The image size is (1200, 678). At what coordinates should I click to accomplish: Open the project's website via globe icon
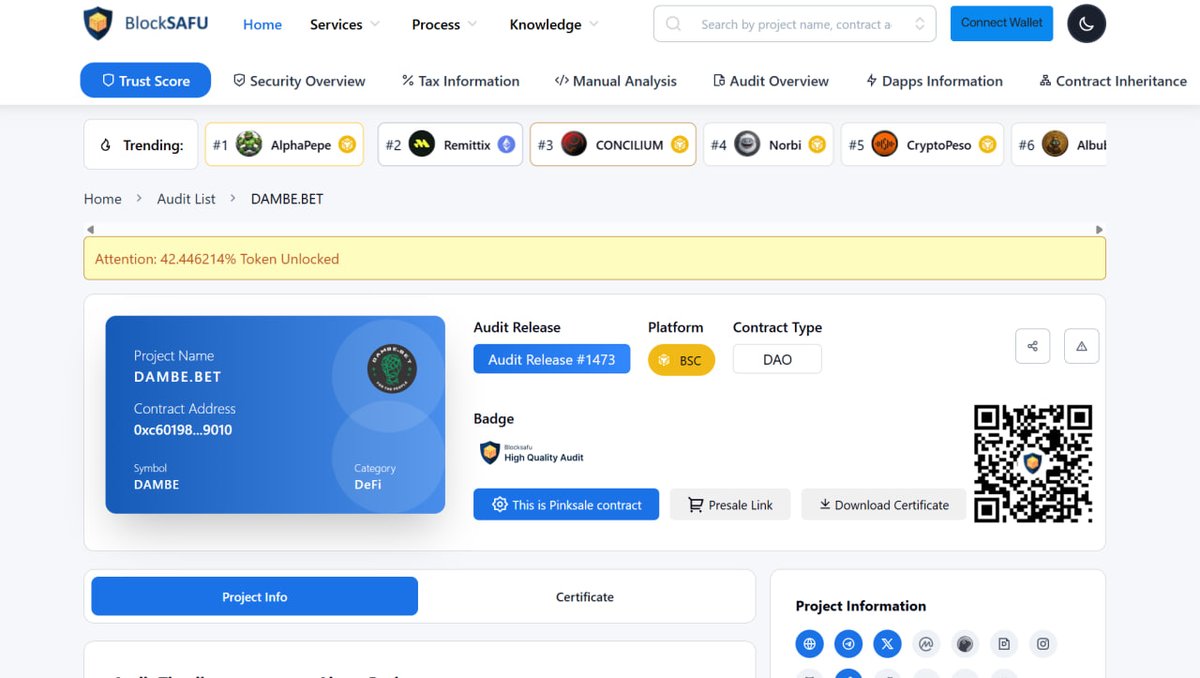pyautogui.click(x=809, y=644)
